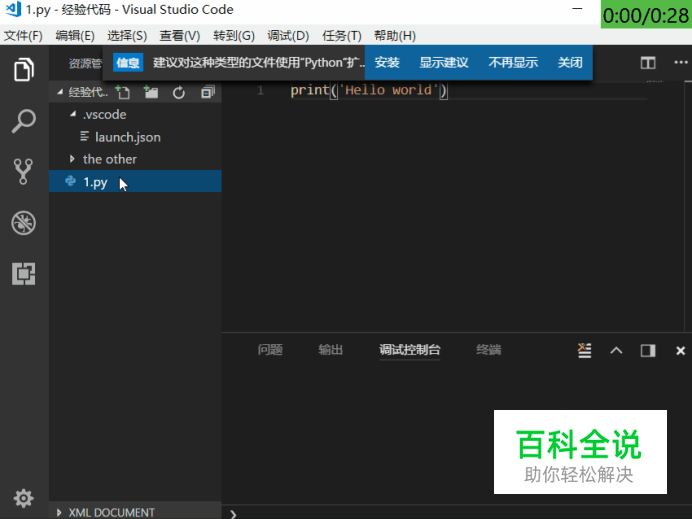This screenshot has height=519, width=692.
Task: Collapse all folders in explorer
Action: (x=207, y=92)
